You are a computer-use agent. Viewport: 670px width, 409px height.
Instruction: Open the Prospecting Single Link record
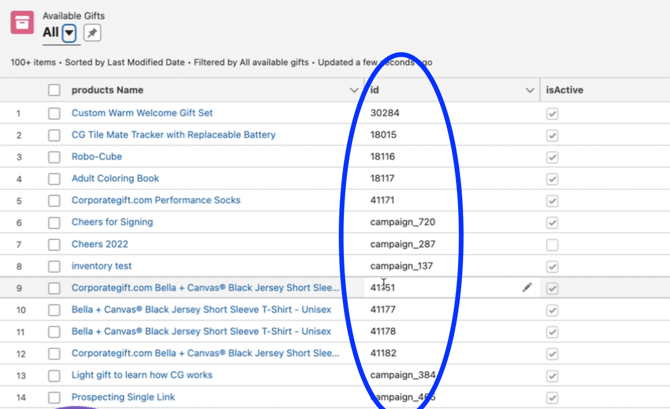pyautogui.click(x=123, y=397)
